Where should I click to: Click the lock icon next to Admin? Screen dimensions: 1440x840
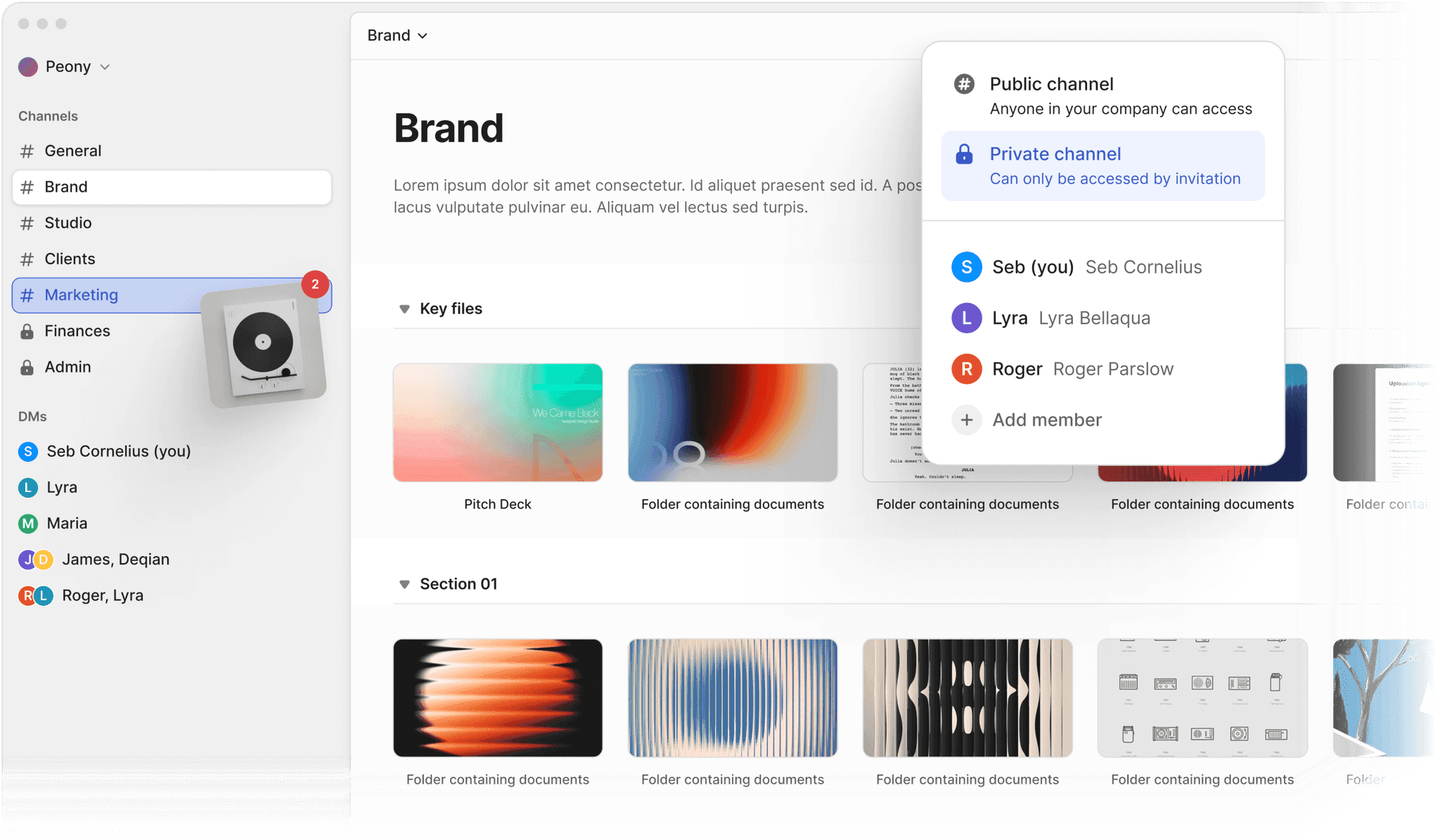click(27, 366)
